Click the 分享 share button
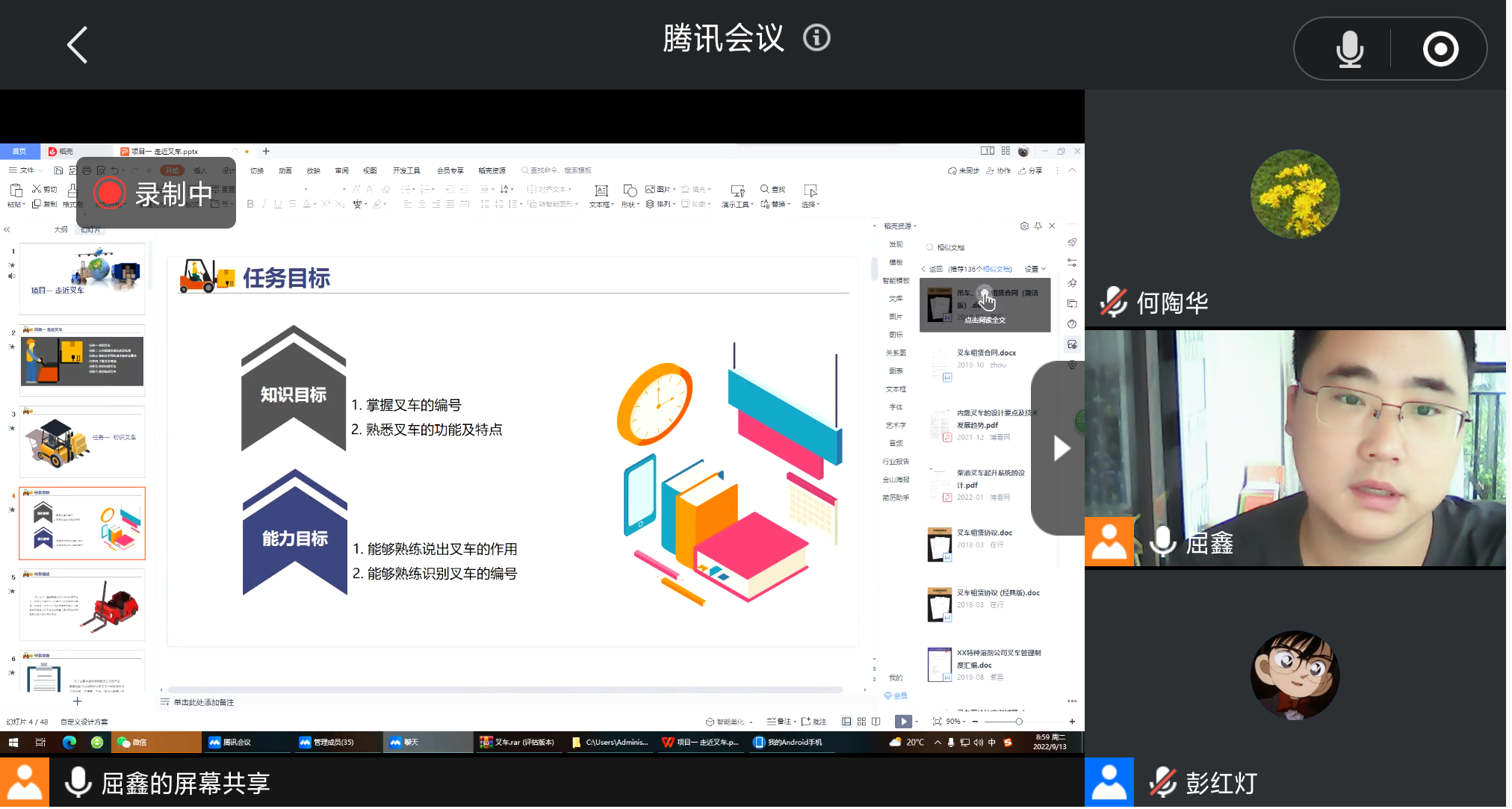The image size is (1512, 809). tap(1030, 170)
